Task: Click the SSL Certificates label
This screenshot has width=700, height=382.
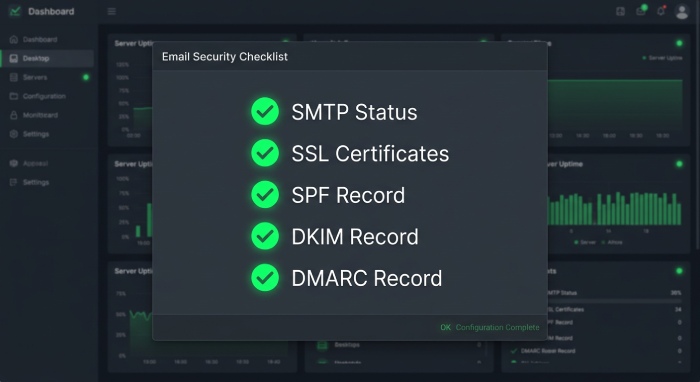Action: tap(370, 154)
